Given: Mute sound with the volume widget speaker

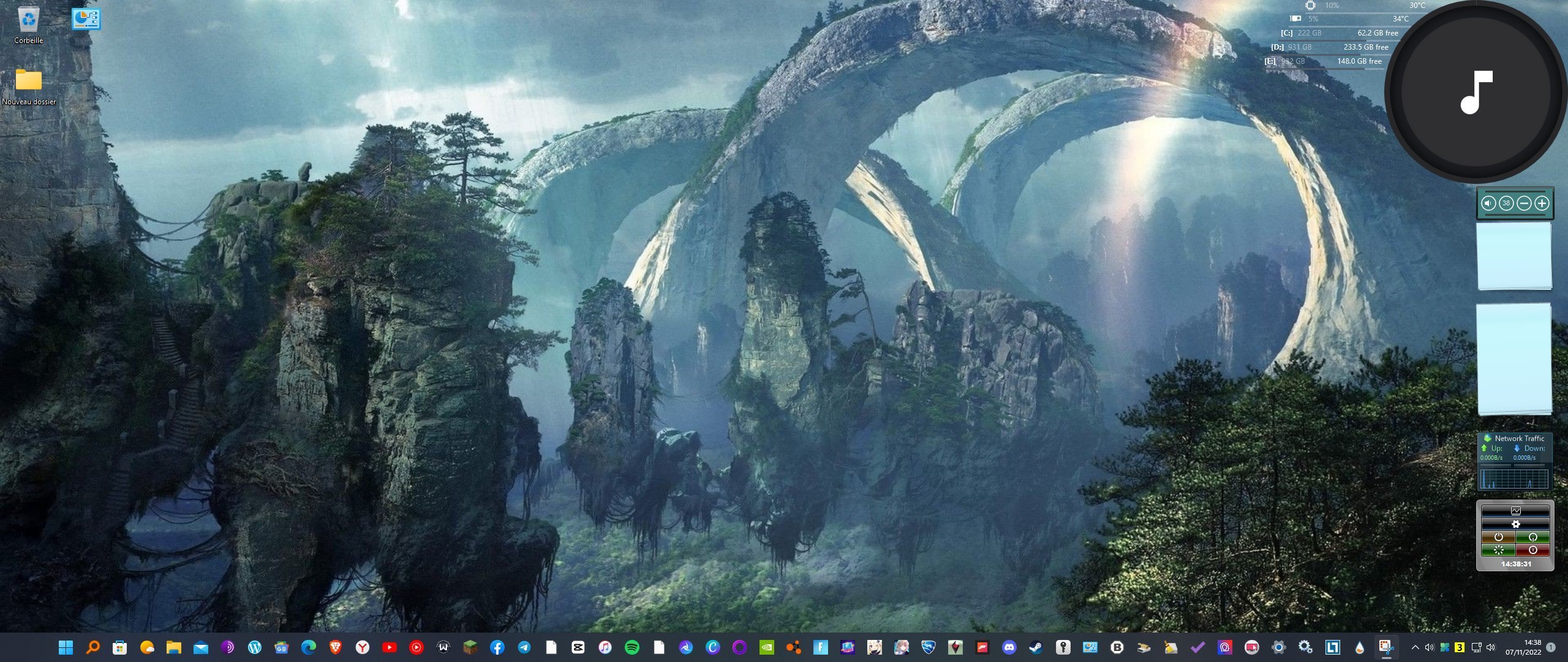Looking at the screenshot, I should coord(1488,204).
